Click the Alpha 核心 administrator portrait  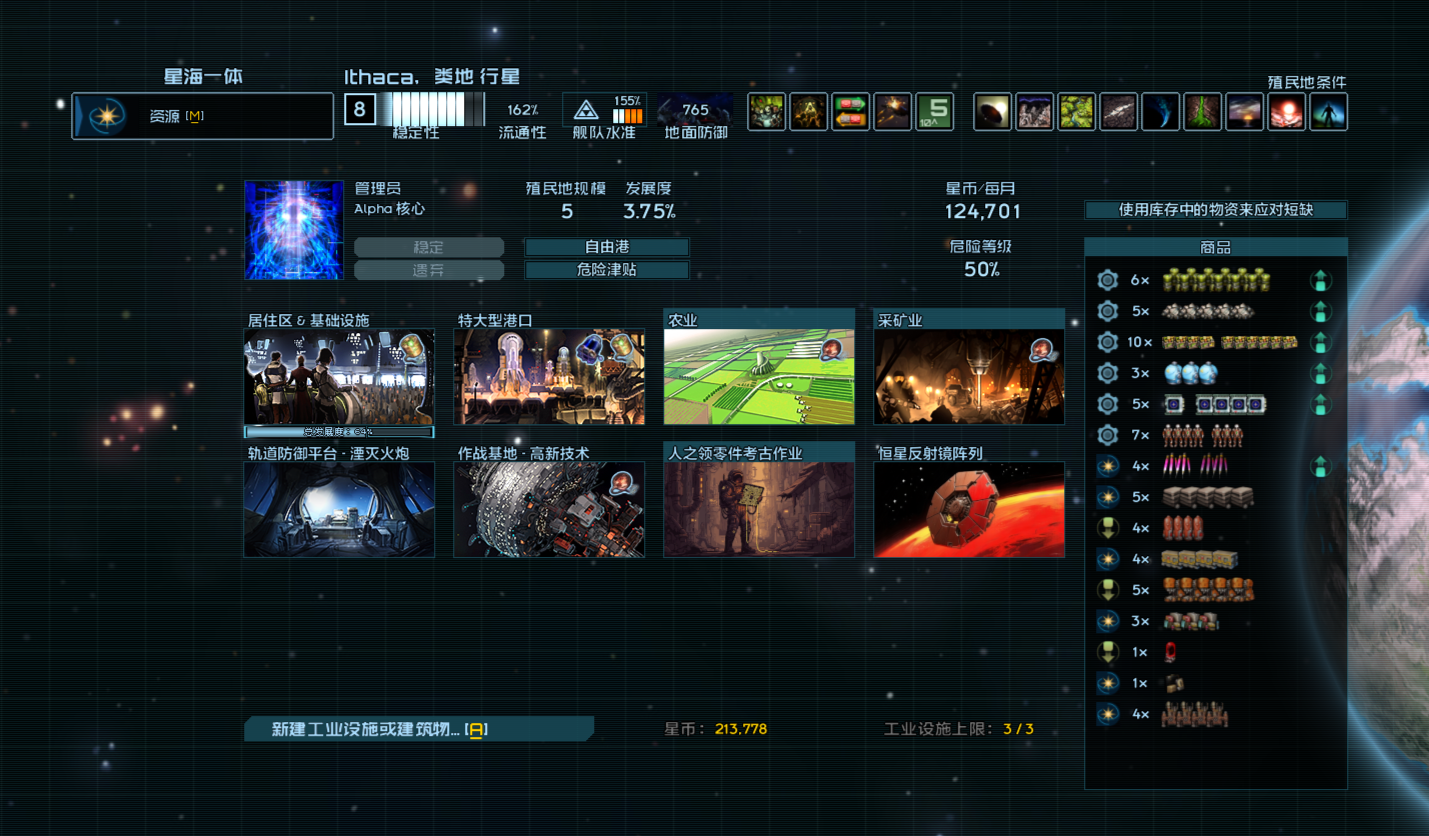click(294, 230)
